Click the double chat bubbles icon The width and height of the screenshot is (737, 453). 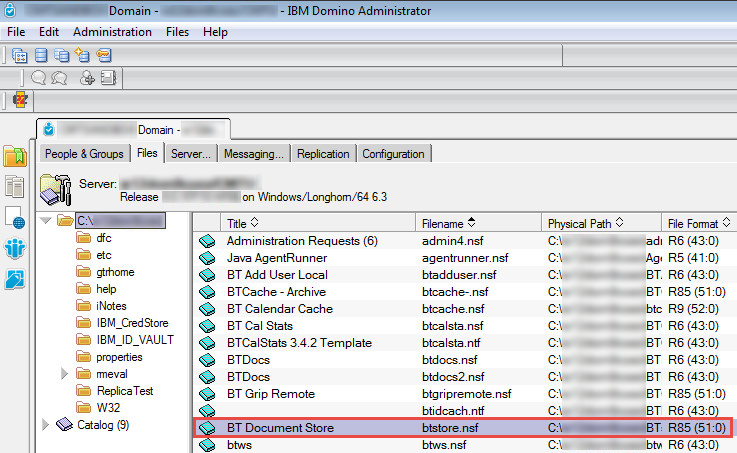59,78
